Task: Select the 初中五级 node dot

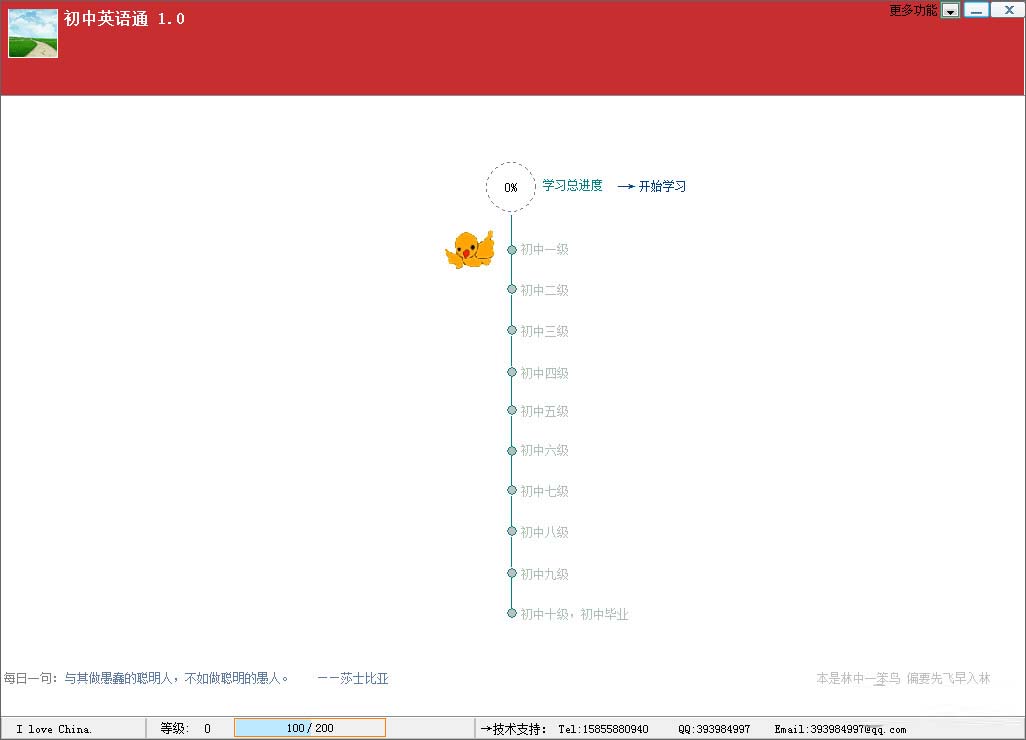Action: [x=512, y=410]
